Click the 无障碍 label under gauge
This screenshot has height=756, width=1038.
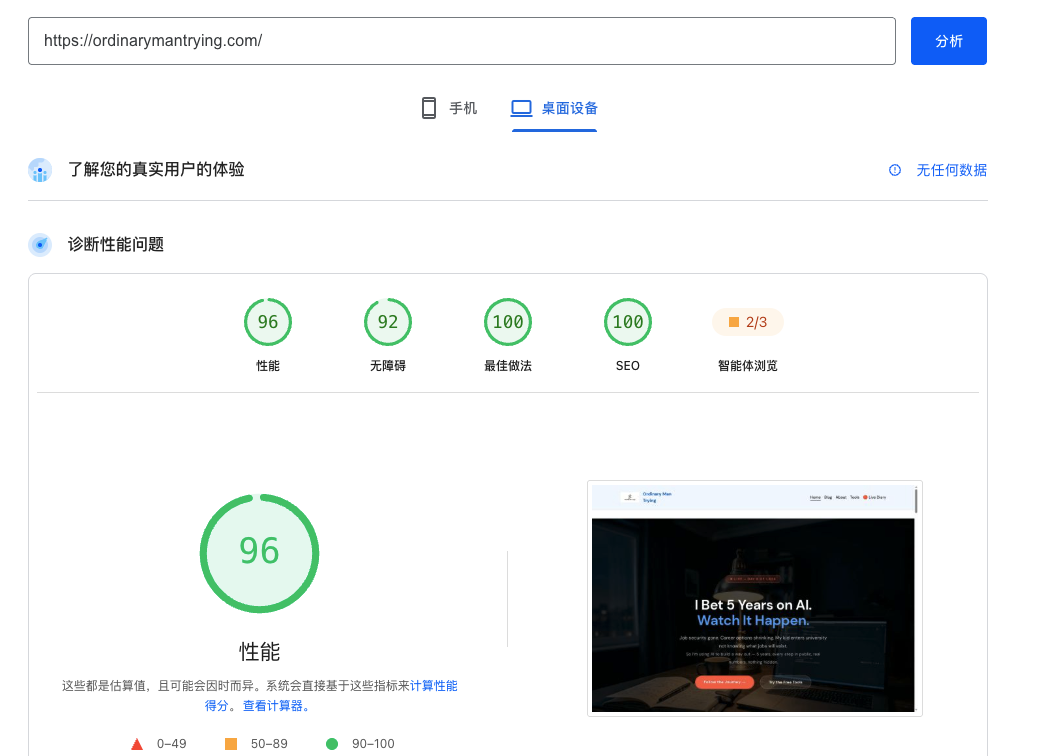point(388,365)
